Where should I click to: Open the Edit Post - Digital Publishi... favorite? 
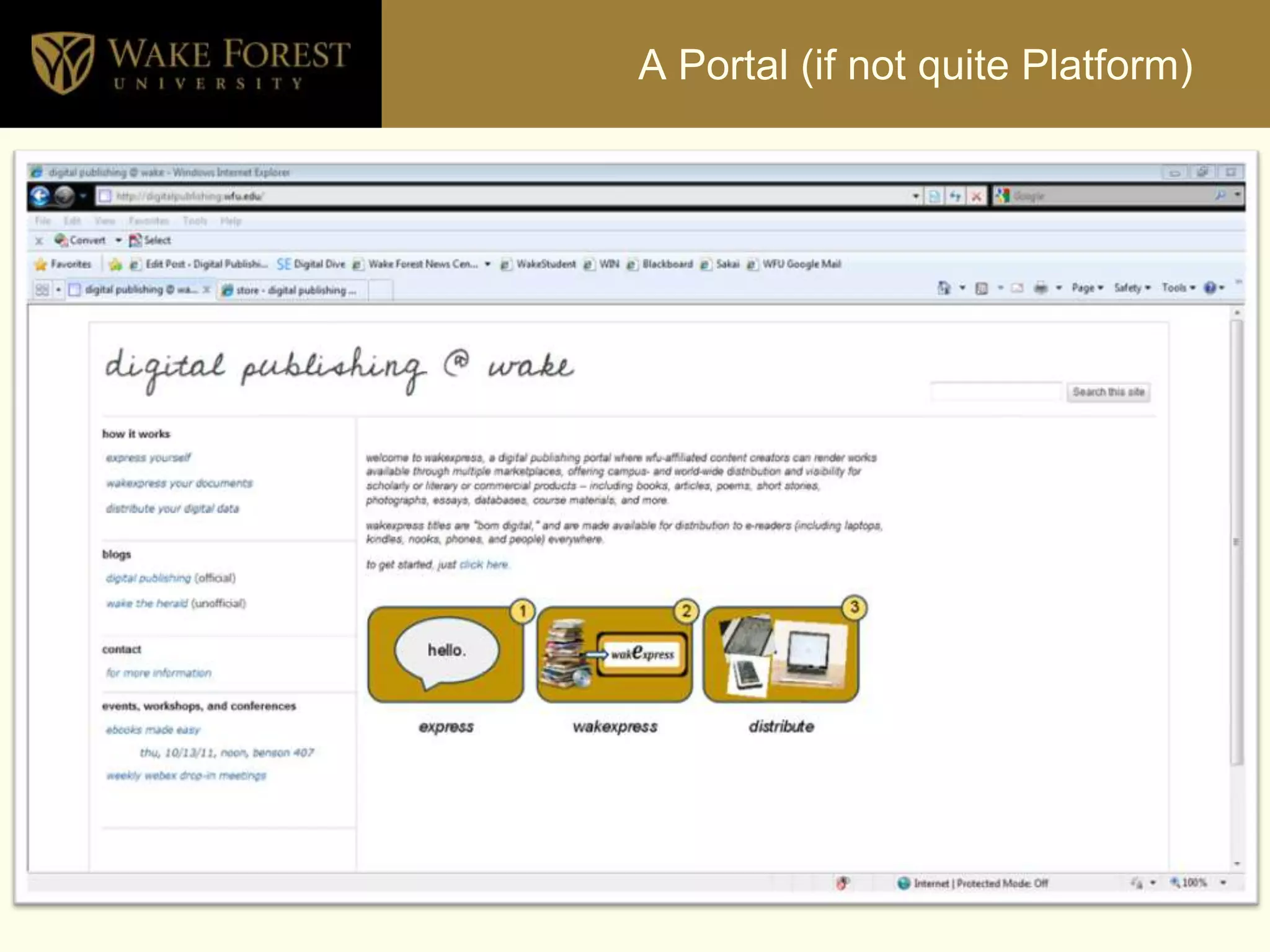[198, 264]
